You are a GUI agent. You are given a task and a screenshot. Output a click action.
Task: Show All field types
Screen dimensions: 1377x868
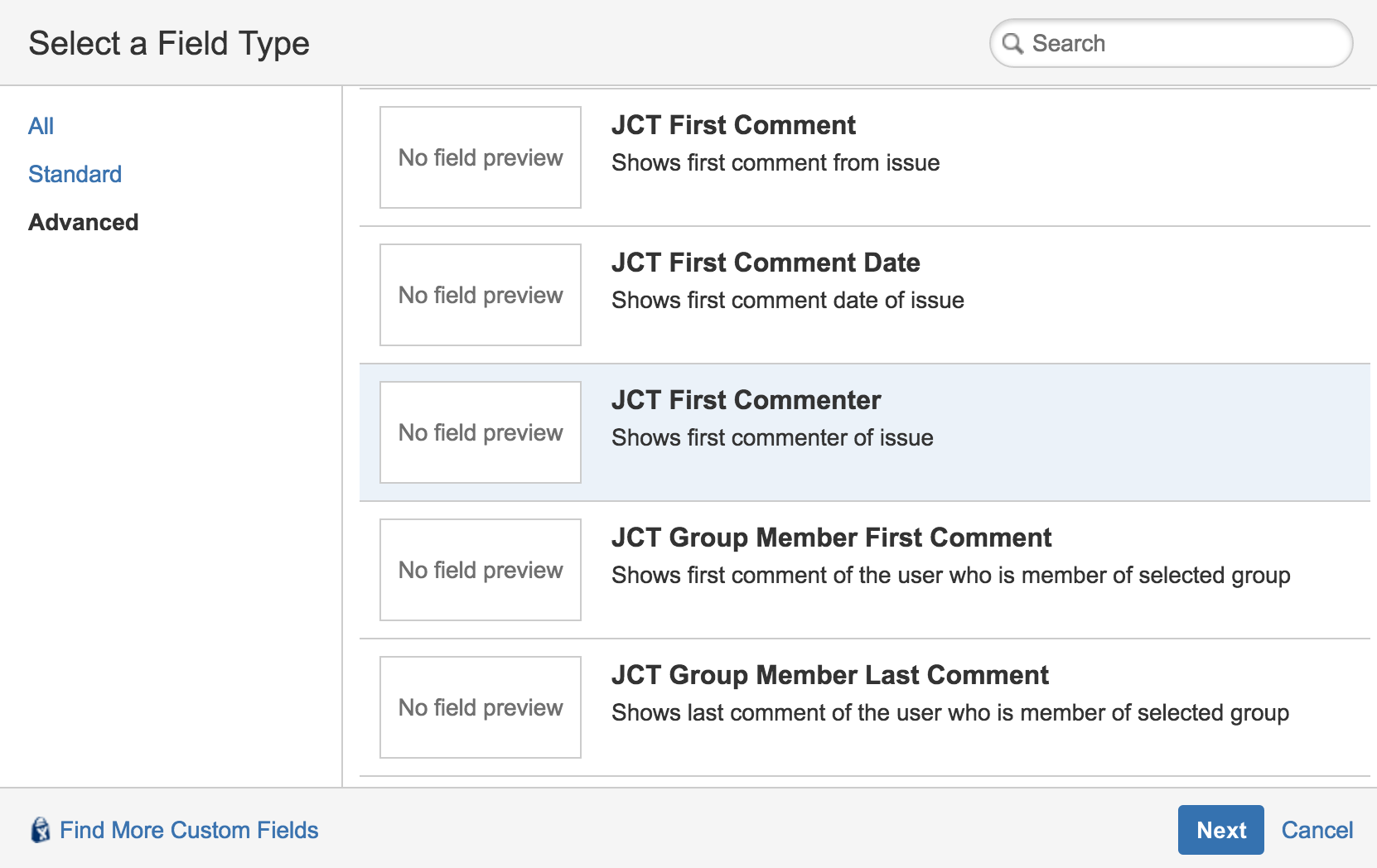point(41,126)
